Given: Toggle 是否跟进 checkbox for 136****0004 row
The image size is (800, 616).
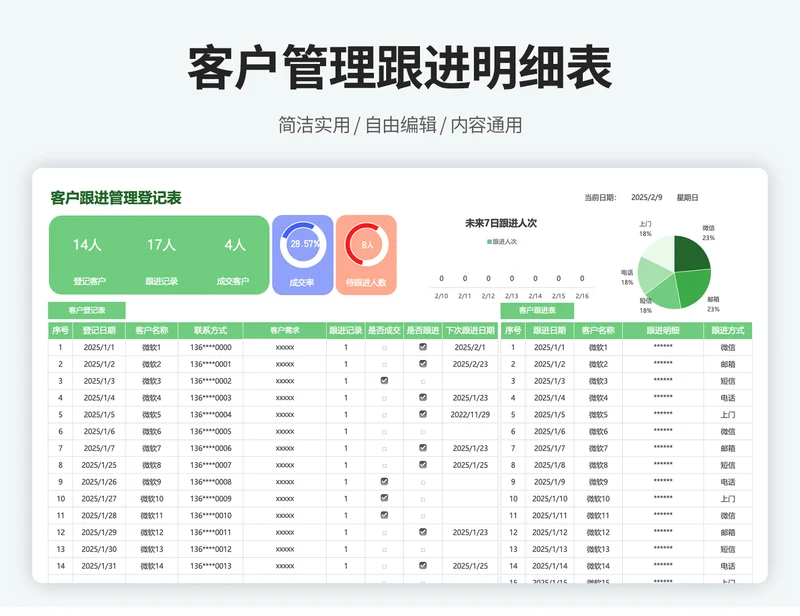Looking at the screenshot, I should (x=423, y=414).
